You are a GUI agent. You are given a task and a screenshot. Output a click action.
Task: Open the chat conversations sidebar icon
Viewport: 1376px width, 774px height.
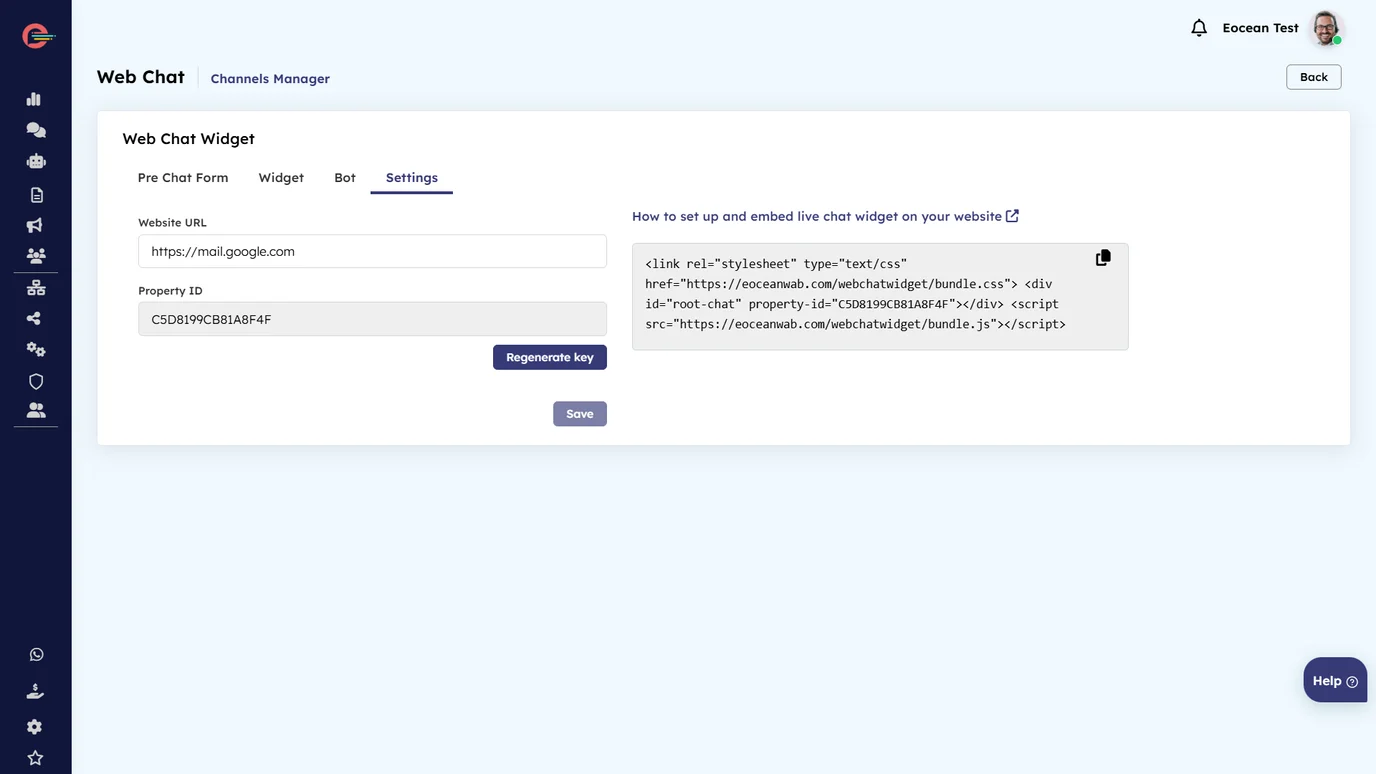[x=36, y=130]
